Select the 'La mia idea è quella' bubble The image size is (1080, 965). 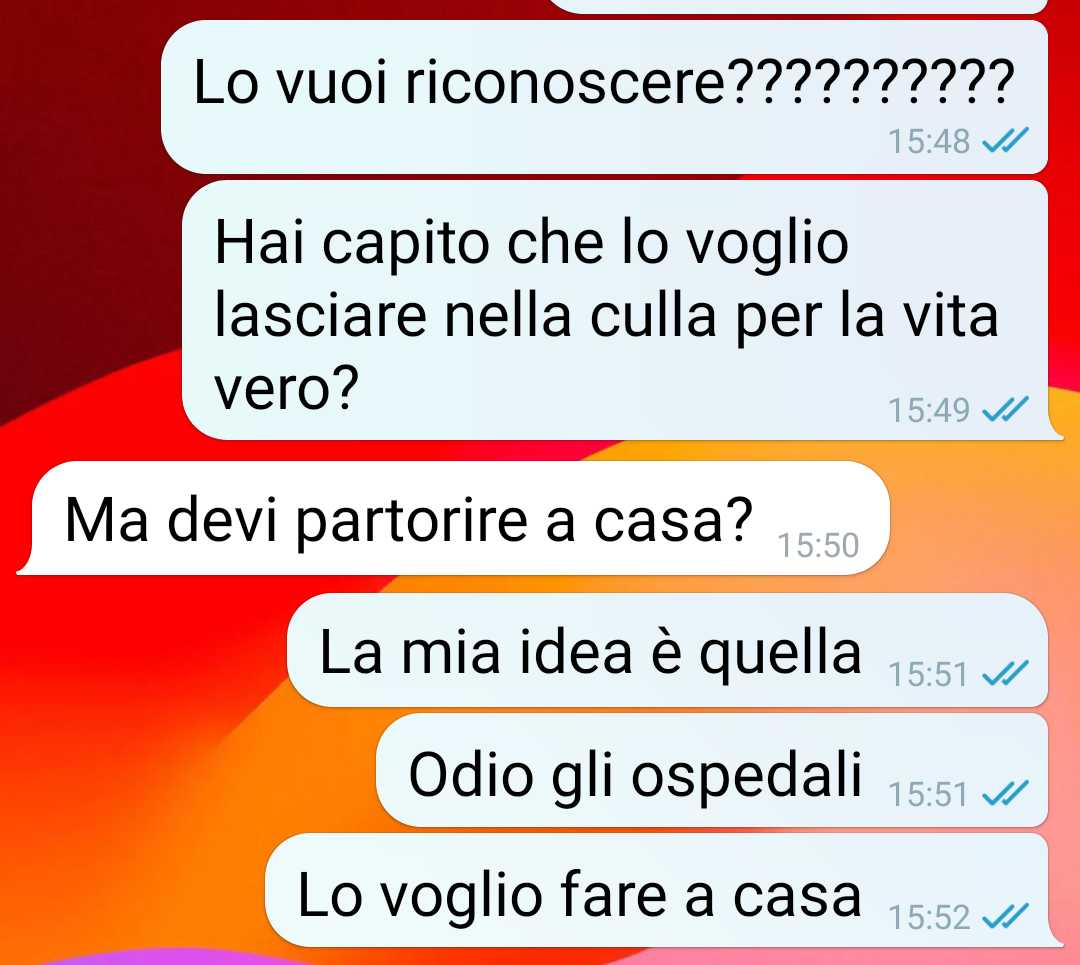pyautogui.click(x=667, y=650)
